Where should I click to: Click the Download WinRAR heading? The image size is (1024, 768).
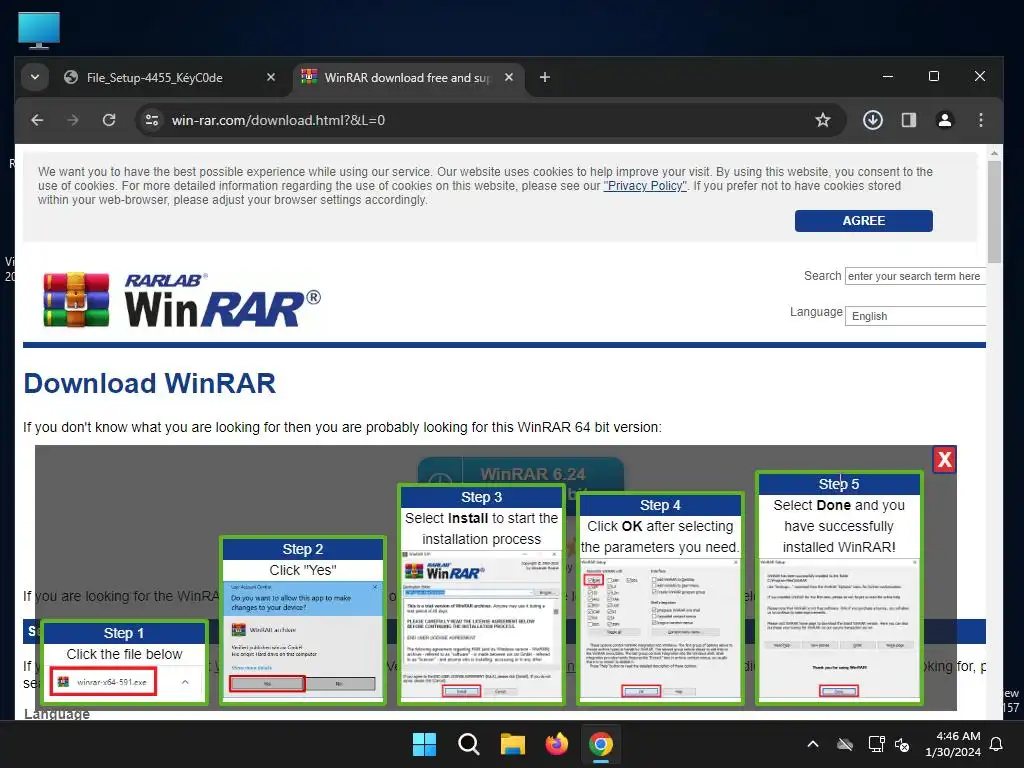click(150, 383)
